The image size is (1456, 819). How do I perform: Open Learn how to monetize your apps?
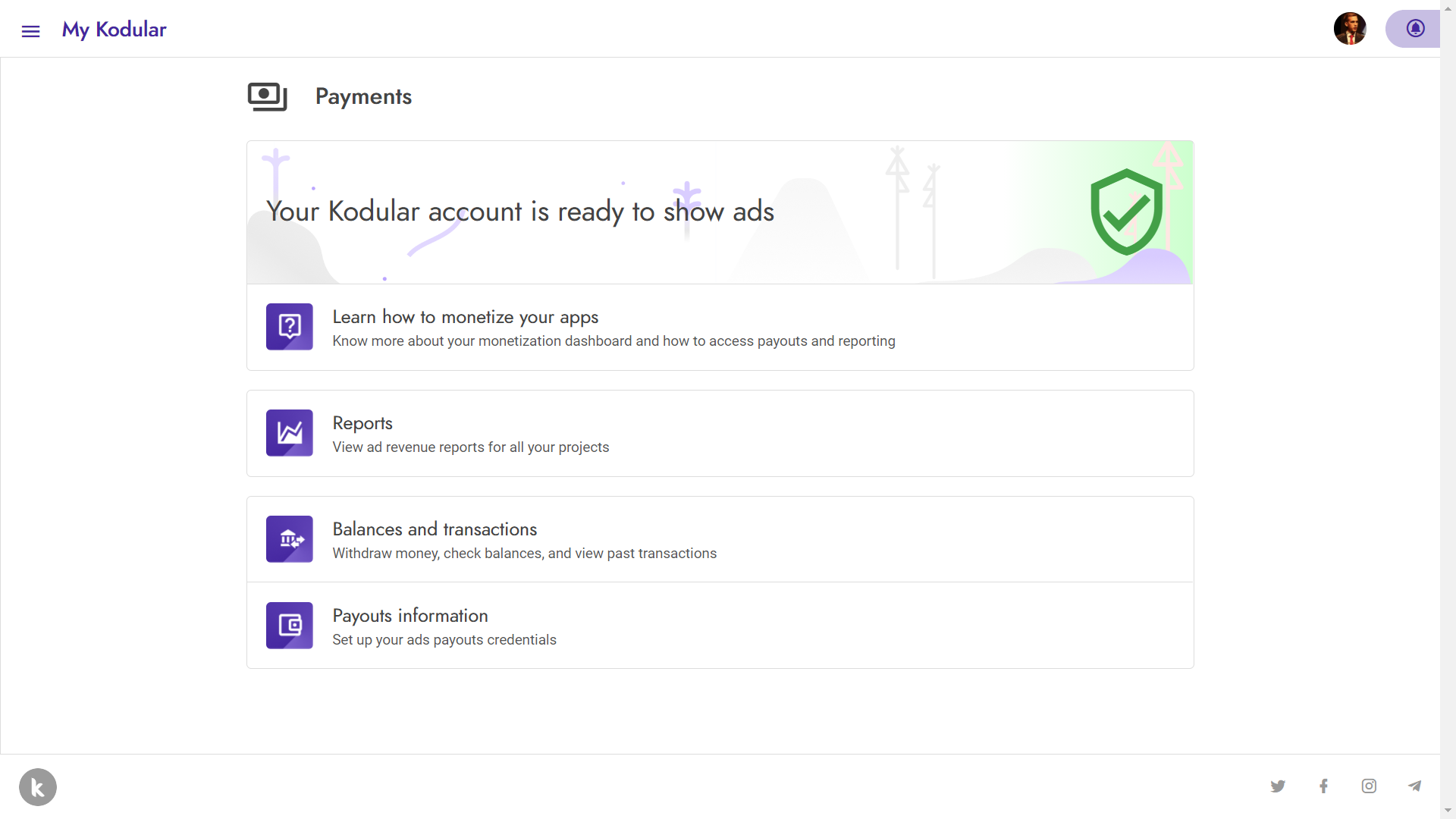[720, 328]
